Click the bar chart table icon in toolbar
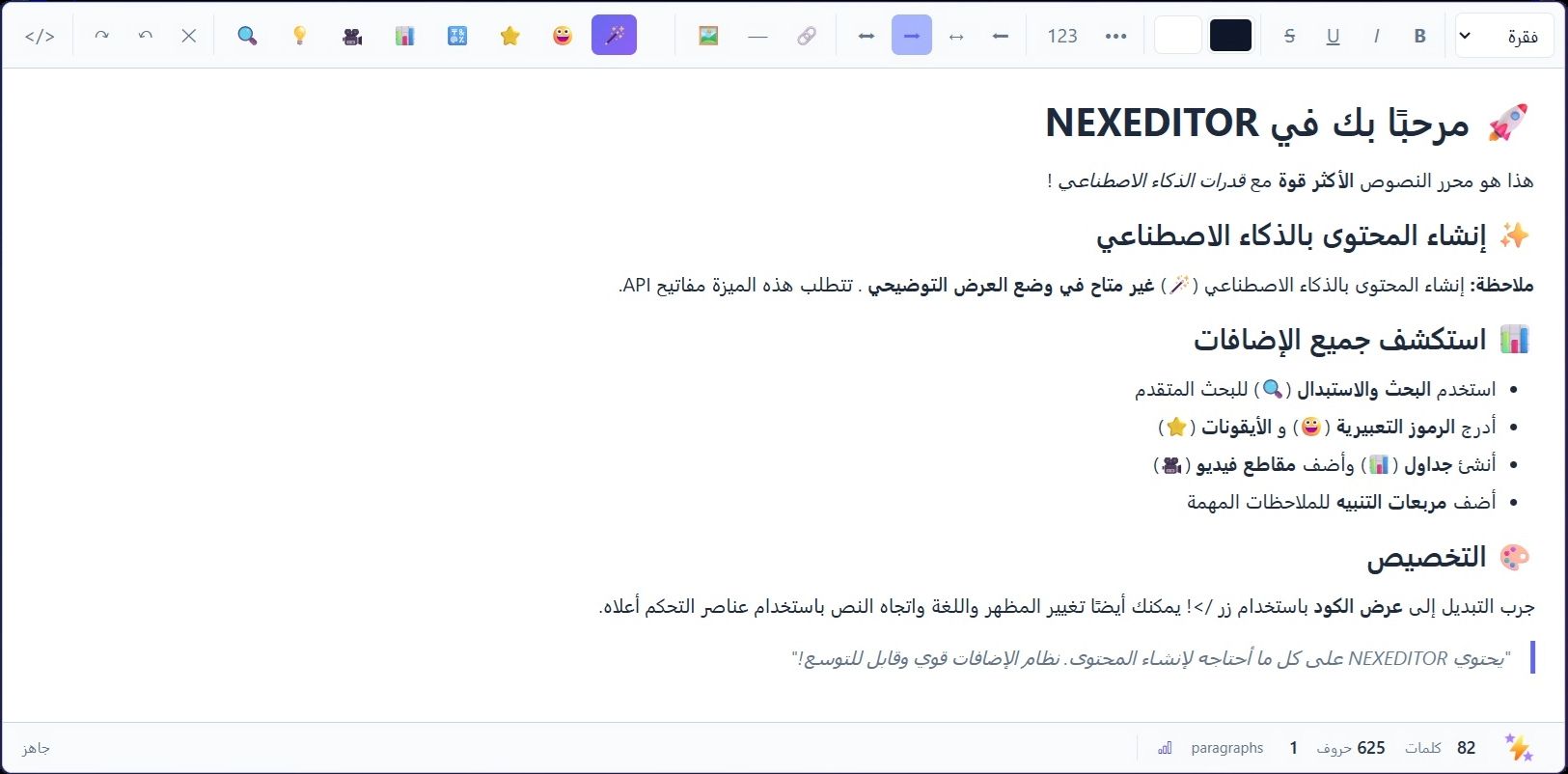Image resolution: width=1568 pixels, height=774 pixels. [405, 37]
